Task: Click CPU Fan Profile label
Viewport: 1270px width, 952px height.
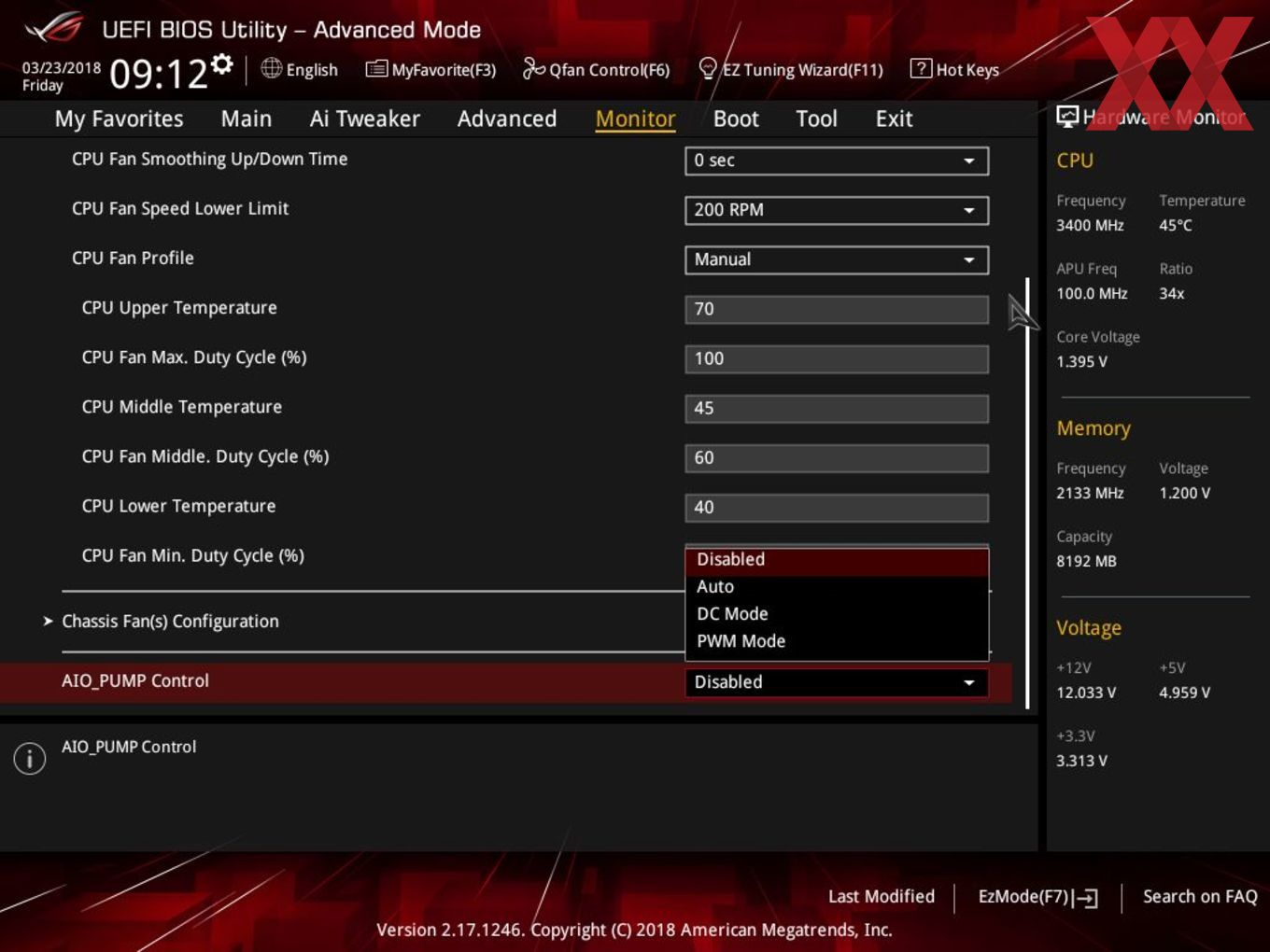Action: pyautogui.click(x=133, y=259)
